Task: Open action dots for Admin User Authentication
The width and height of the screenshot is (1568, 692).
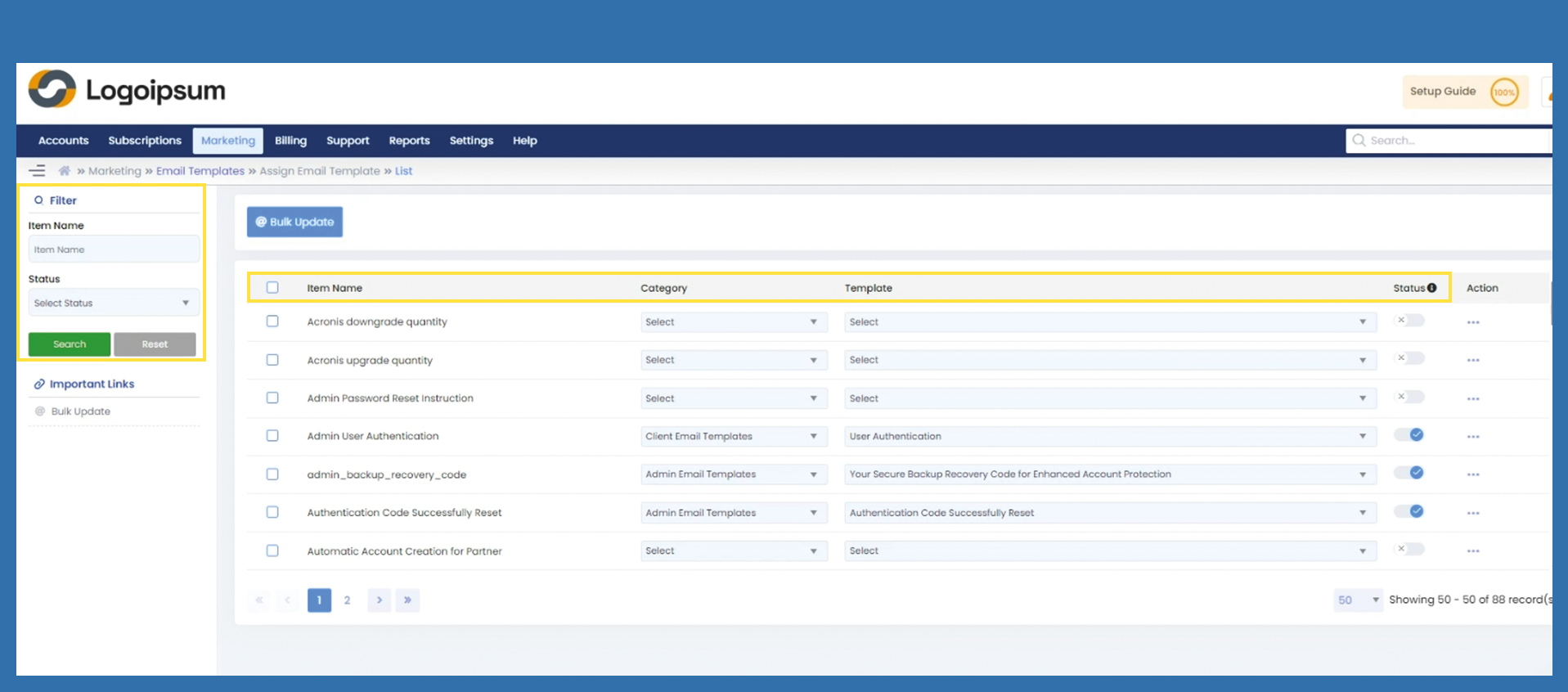Action: pos(1472,437)
